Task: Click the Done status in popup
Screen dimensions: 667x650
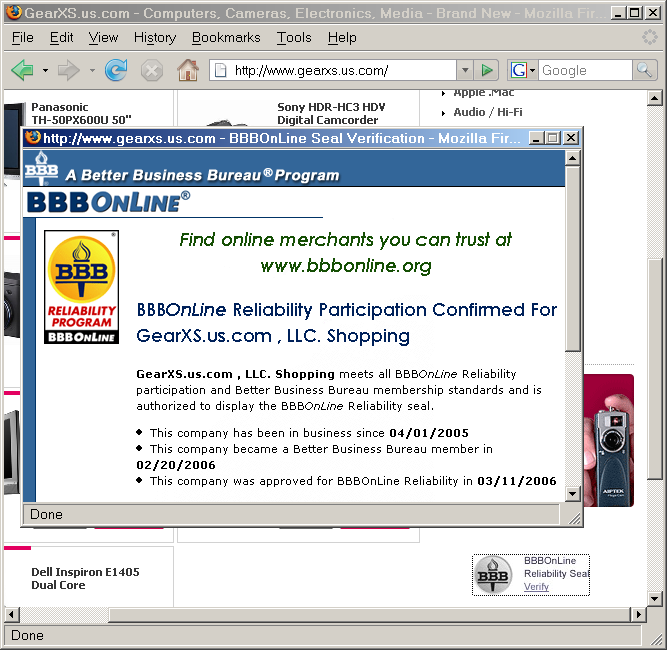Action: (x=46, y=514)
